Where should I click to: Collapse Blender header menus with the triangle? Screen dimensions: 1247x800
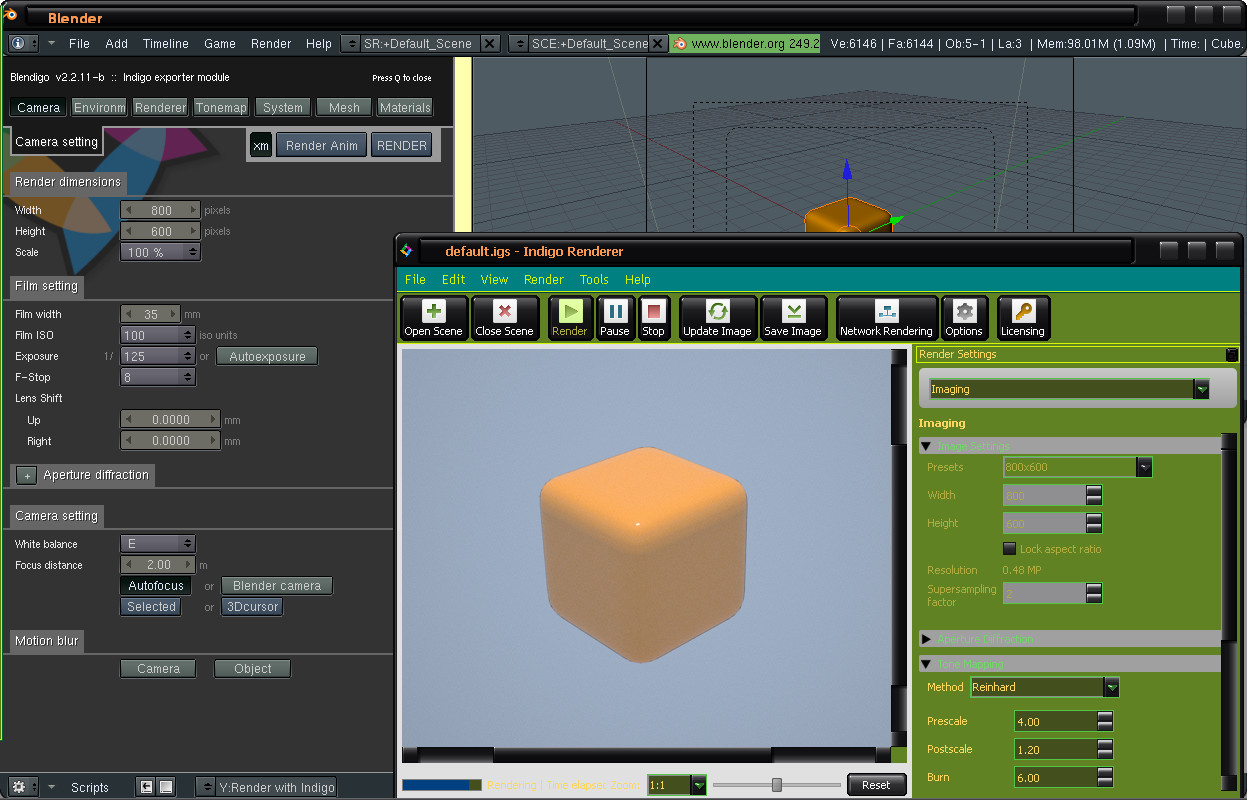[x=52, y=43]
